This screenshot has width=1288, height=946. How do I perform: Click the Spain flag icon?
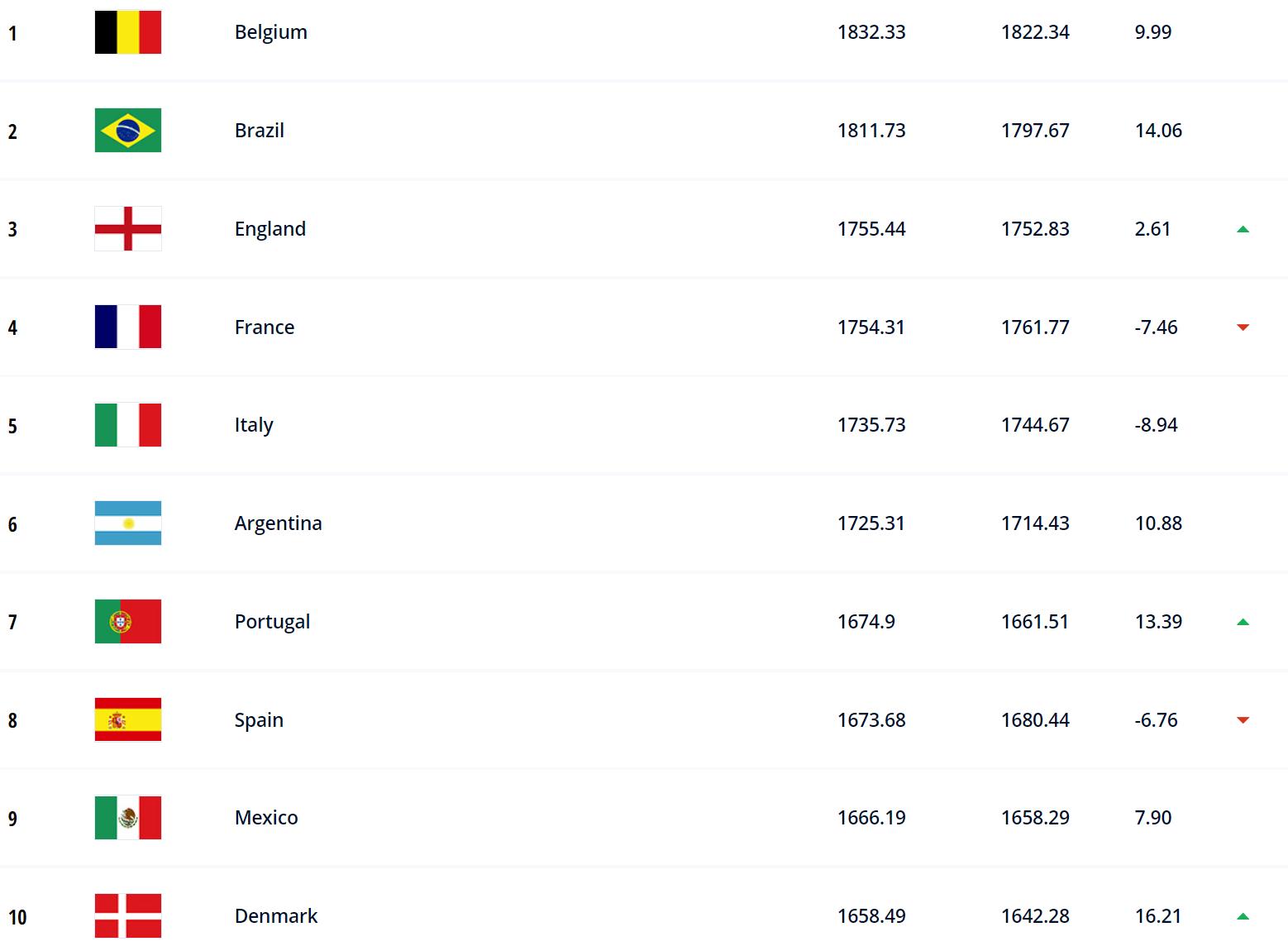[x=128, y=719]
